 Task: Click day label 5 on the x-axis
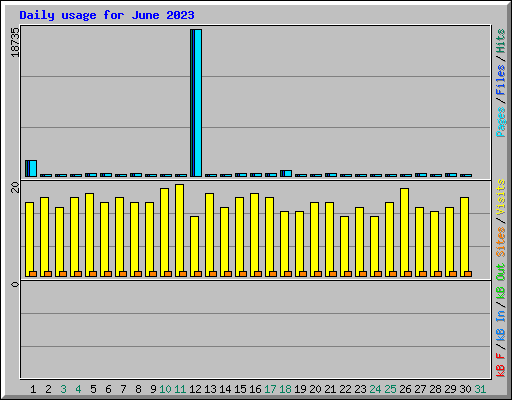(x=93, y=389)
